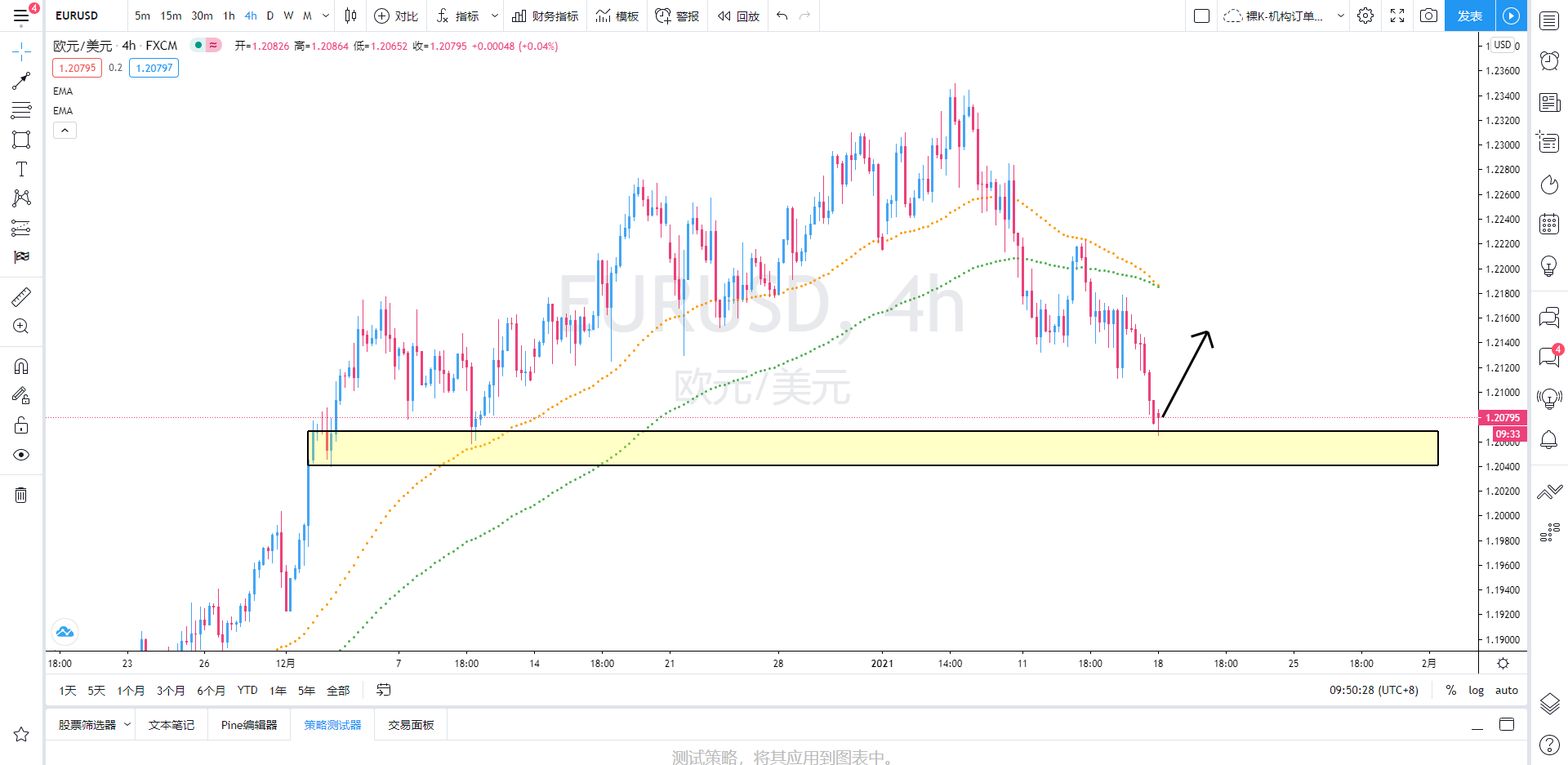Toggle auto price scale

tap(1507, 691)
